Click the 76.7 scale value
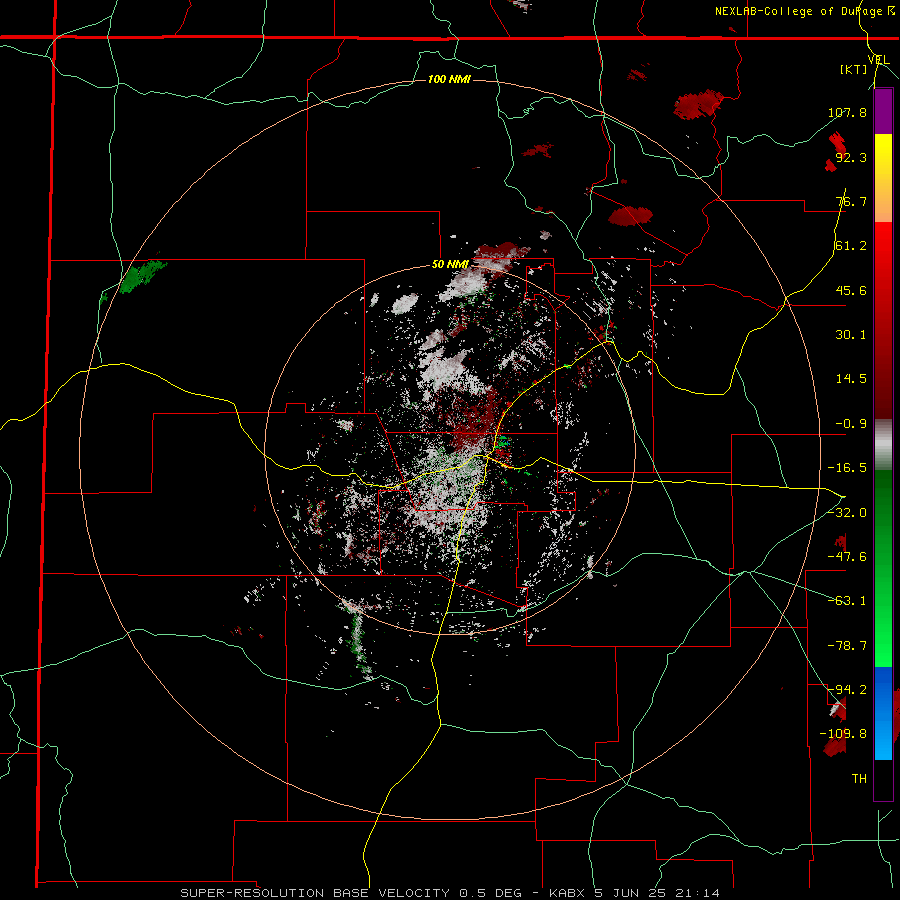This screenshot has height=900, width=900. (x=851, y=201)
